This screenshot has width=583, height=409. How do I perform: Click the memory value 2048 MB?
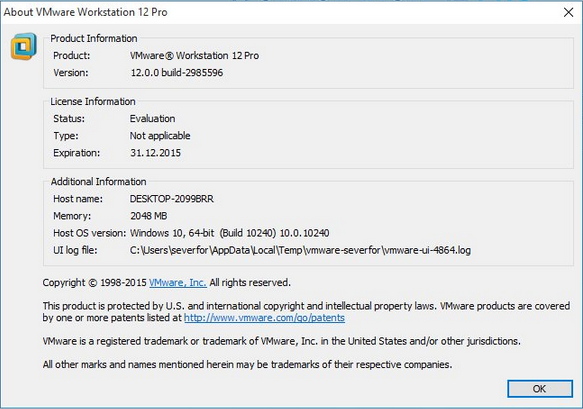click(x=148, y=216)
